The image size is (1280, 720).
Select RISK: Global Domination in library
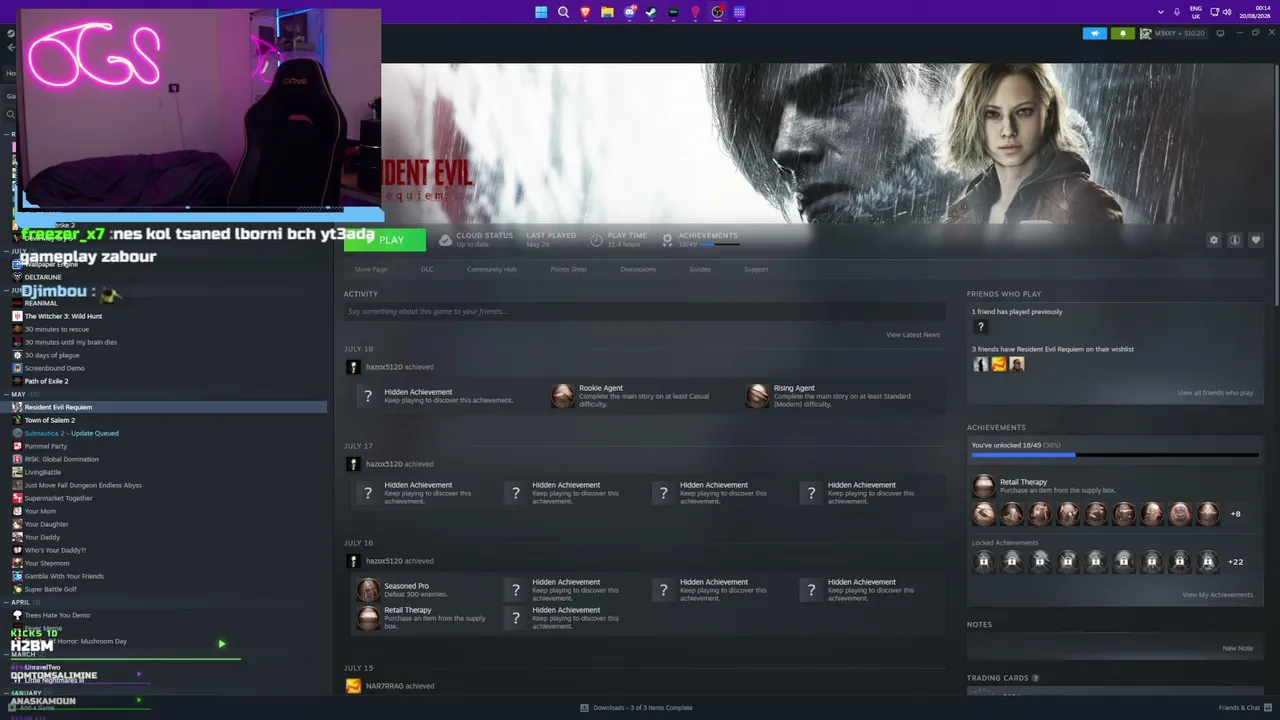coord(62,459)
